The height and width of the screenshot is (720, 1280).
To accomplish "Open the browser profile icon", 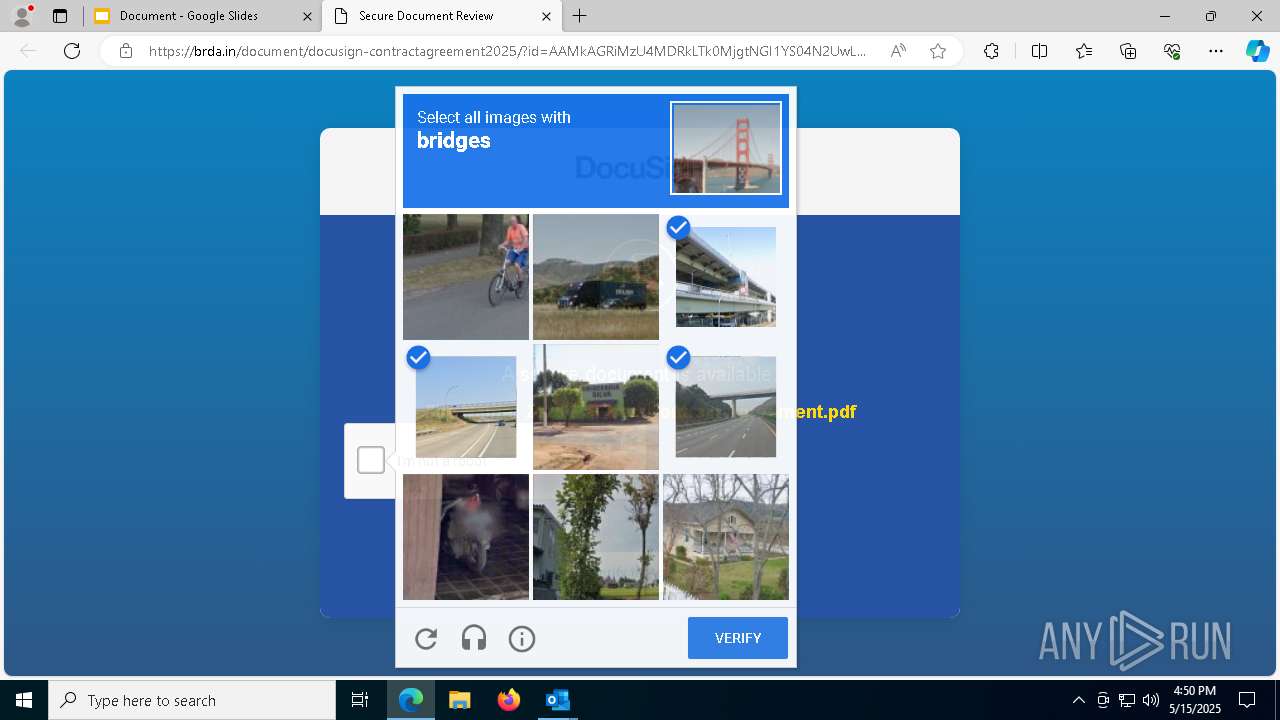I will pos(22,16).
